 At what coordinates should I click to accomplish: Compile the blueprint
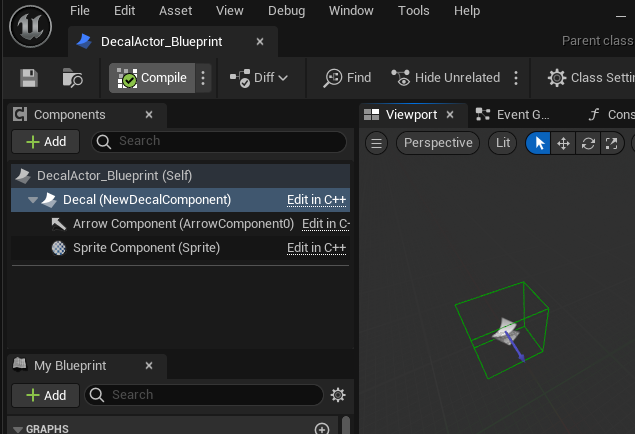point(152,78)
